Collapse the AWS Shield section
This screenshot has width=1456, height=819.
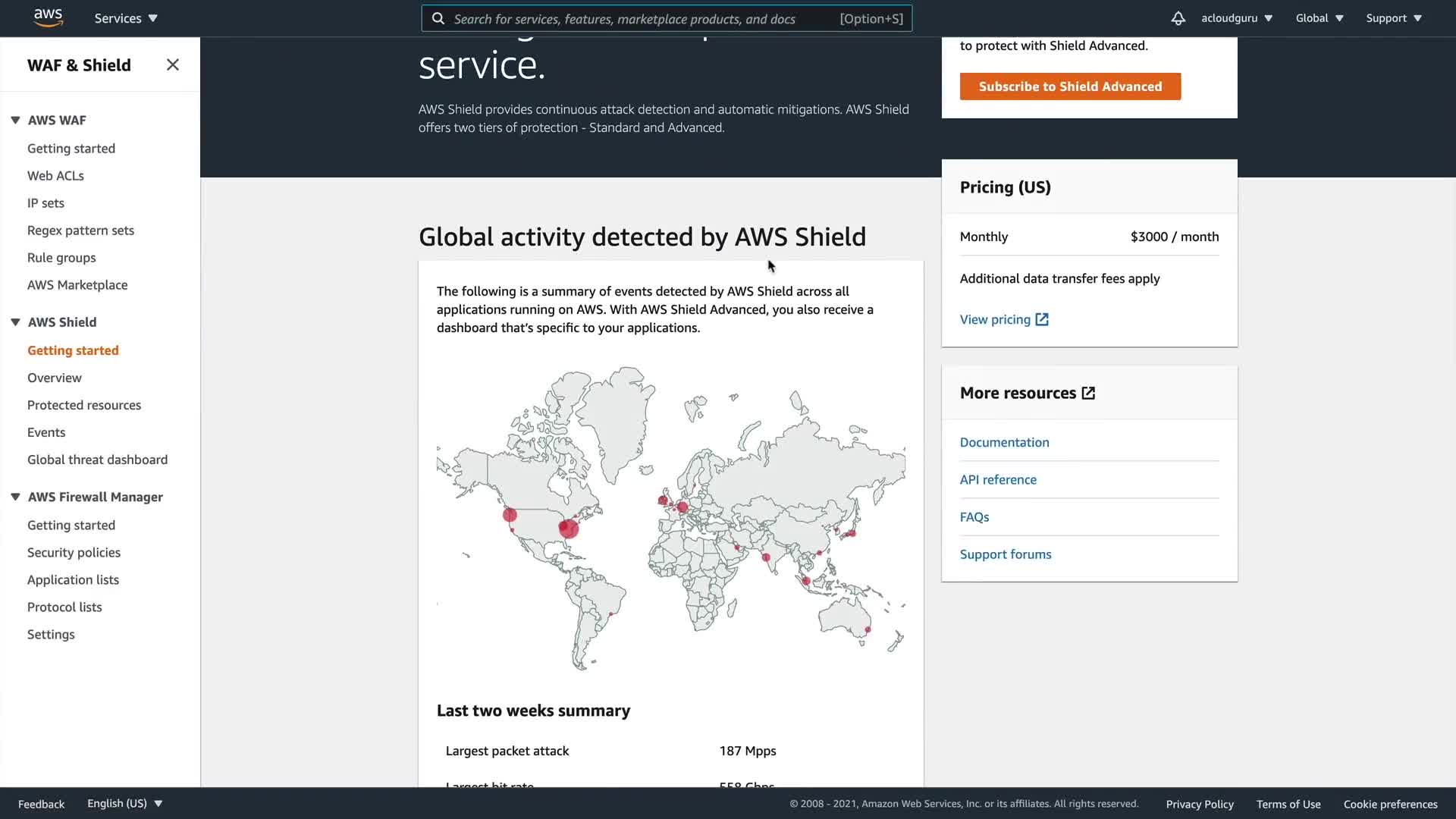pos(15,322)
